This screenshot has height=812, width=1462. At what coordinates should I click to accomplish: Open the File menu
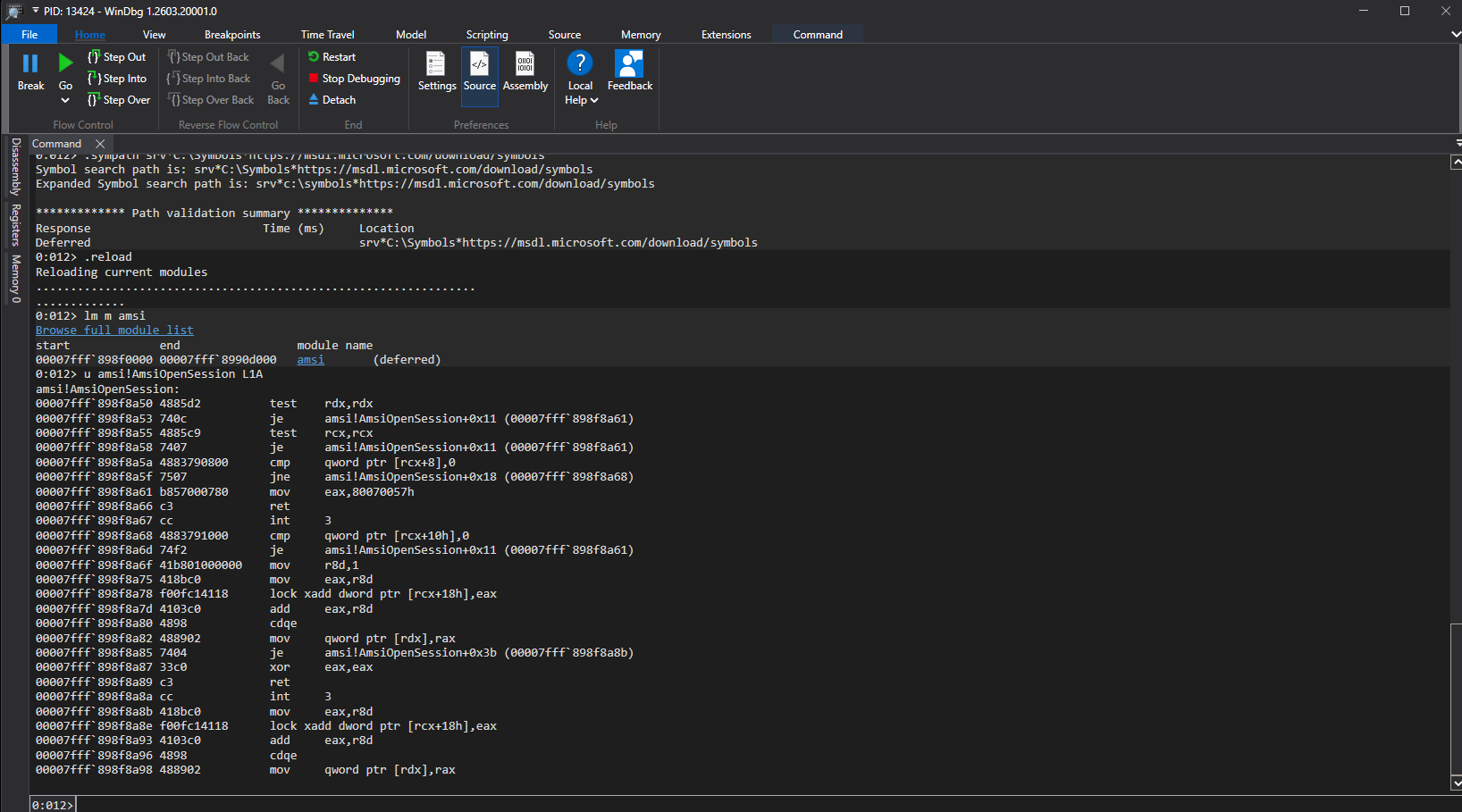(29, 35)
